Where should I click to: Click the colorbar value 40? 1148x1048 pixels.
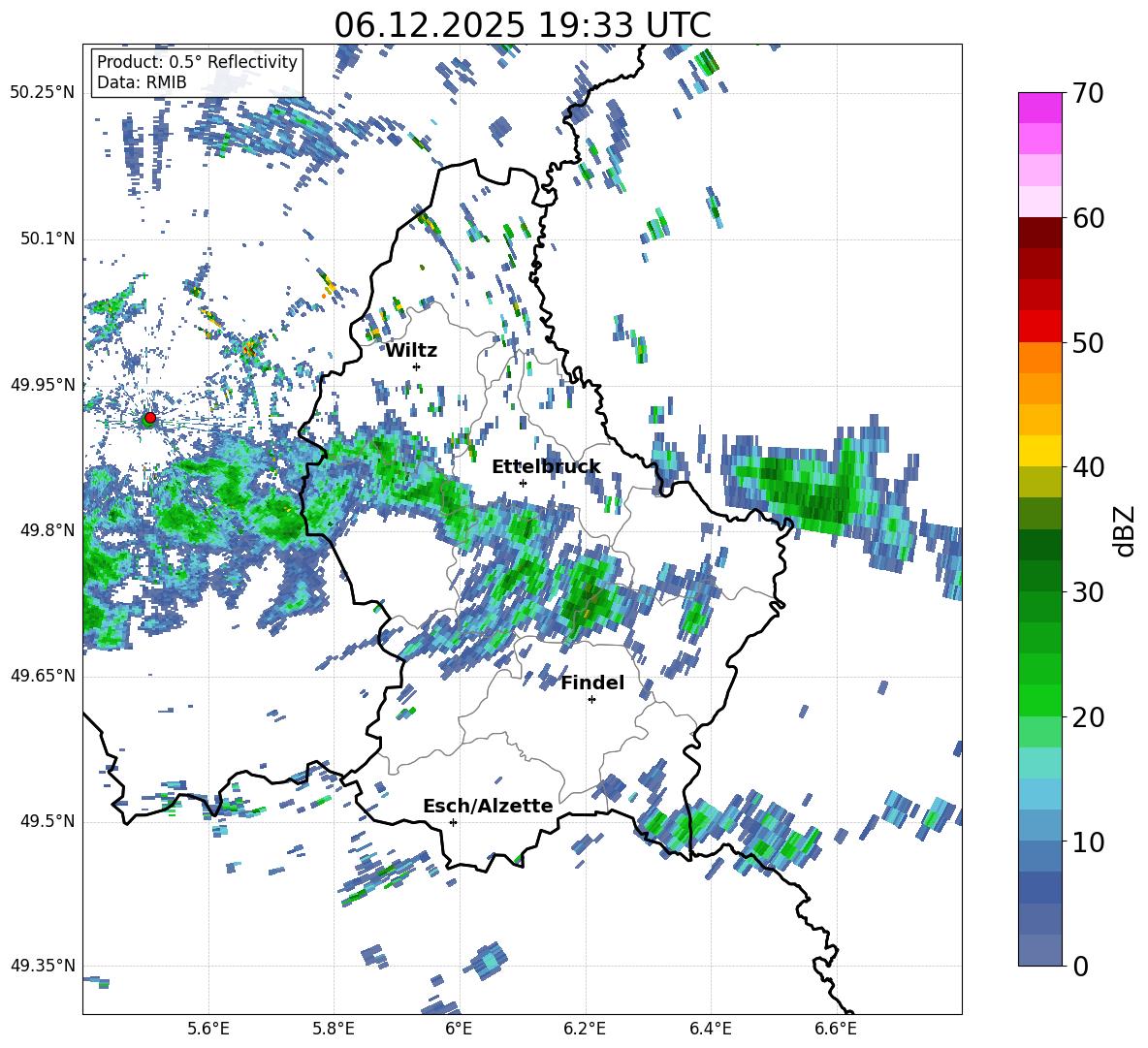1088,467
